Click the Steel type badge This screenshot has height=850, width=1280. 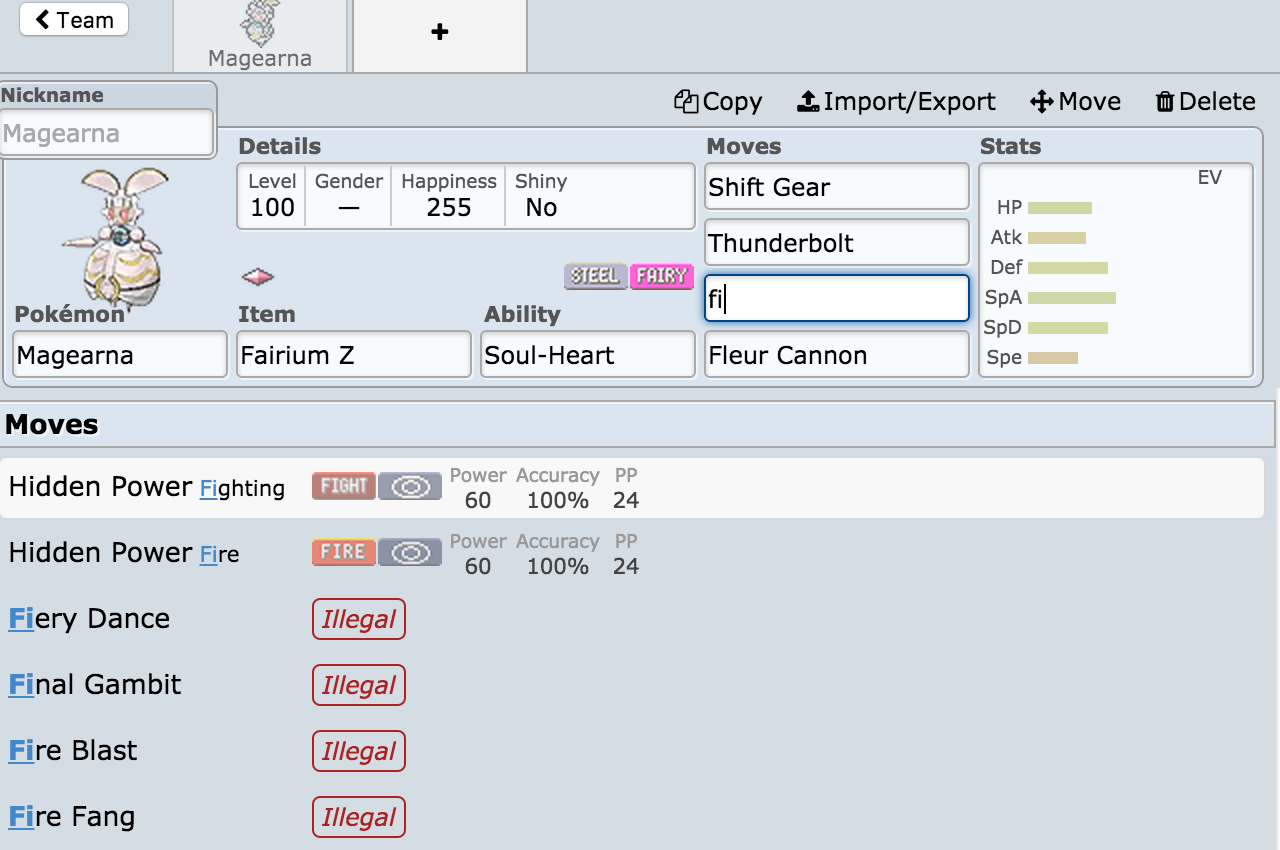pyautogui.click(x=596, y=275)
